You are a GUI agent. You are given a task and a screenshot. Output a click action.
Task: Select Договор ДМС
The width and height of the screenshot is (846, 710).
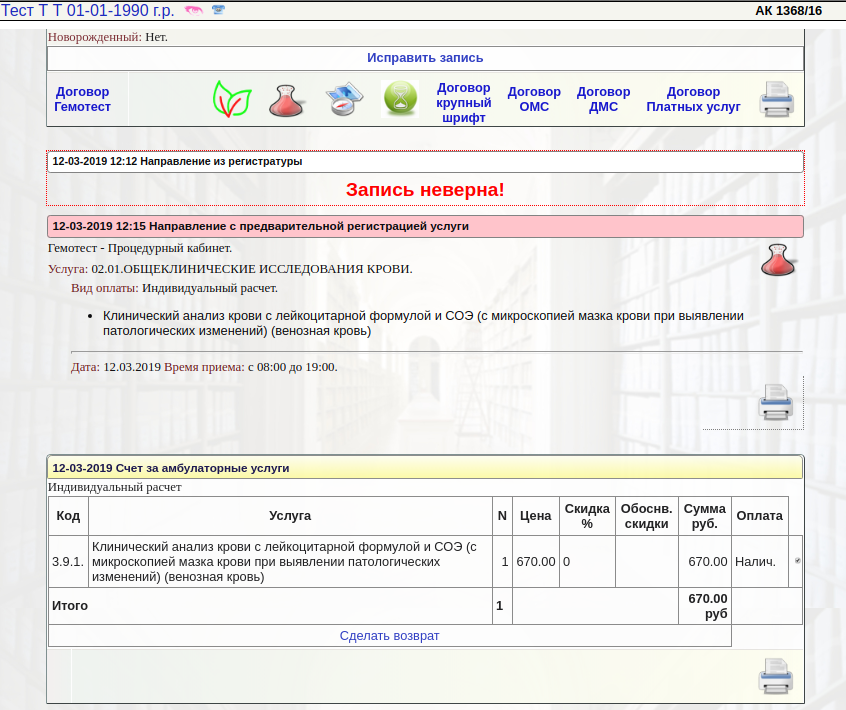point(603,99)
